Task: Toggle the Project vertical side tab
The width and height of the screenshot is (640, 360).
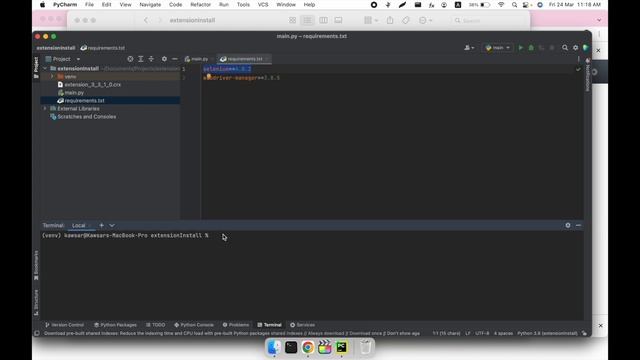Action: [36, 67]
